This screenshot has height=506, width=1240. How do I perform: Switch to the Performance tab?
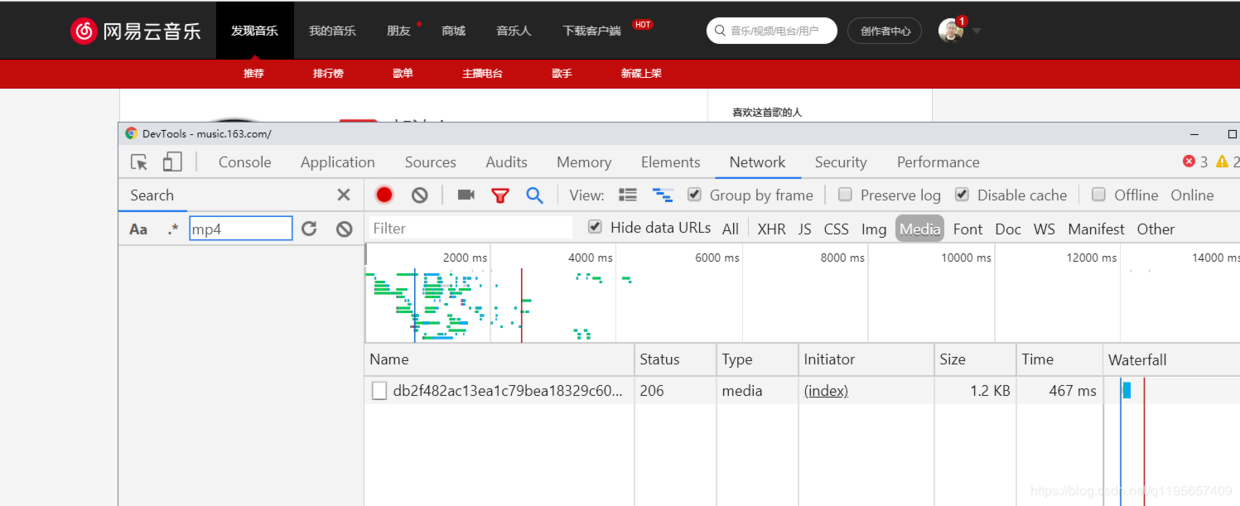coord(938,162)
